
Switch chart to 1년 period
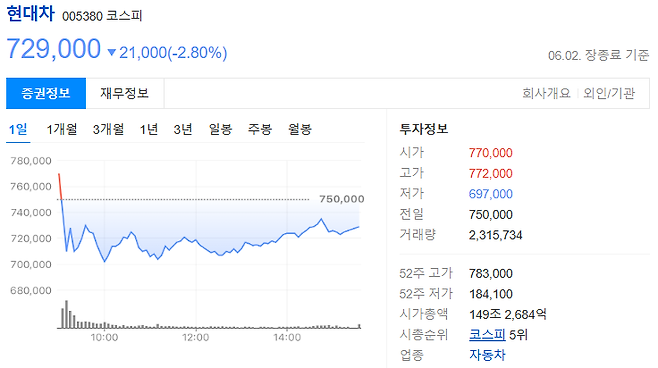[x=149, y=129]
